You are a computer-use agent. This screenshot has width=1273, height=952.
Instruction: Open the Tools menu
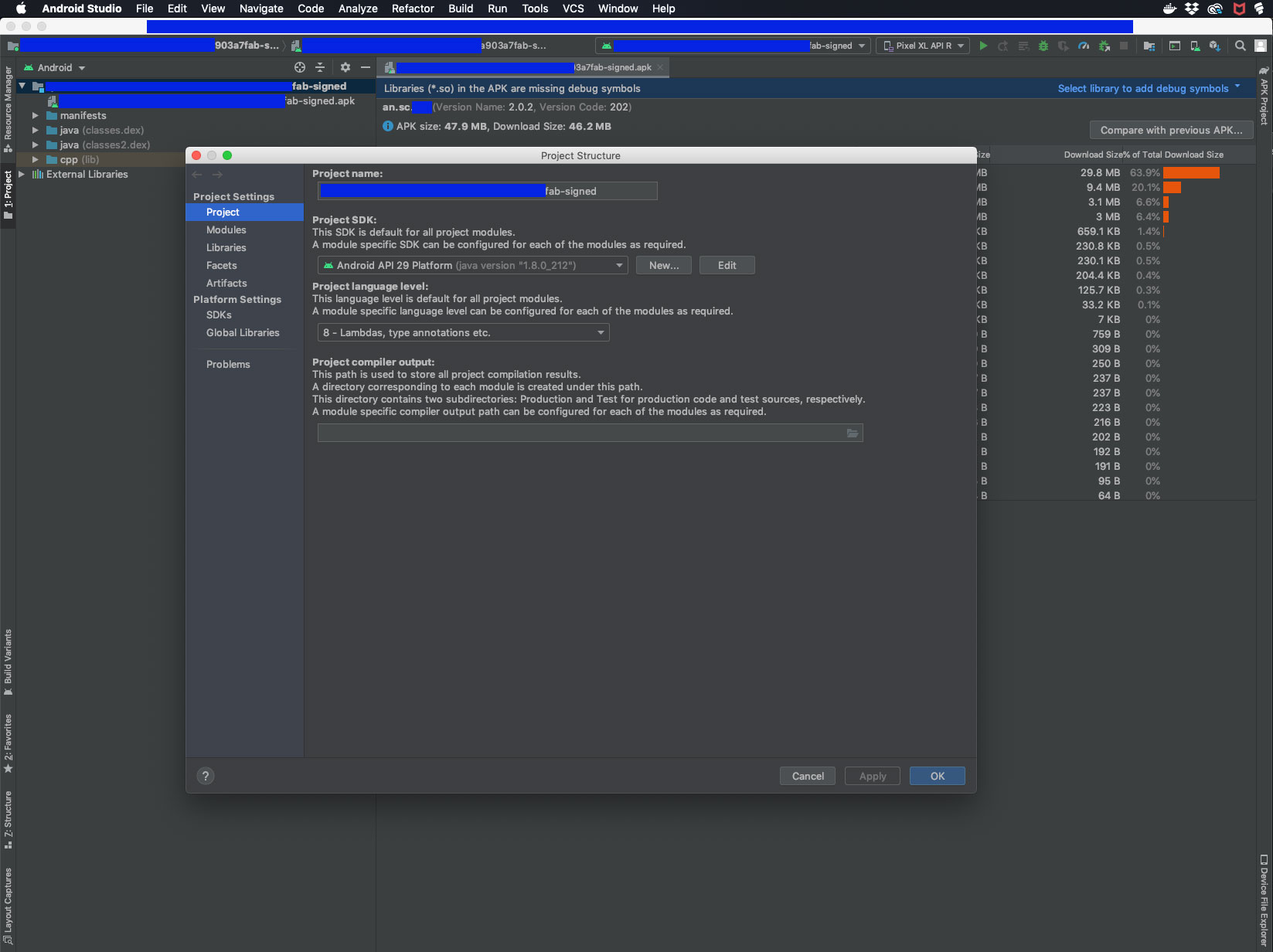pos(535,8)
